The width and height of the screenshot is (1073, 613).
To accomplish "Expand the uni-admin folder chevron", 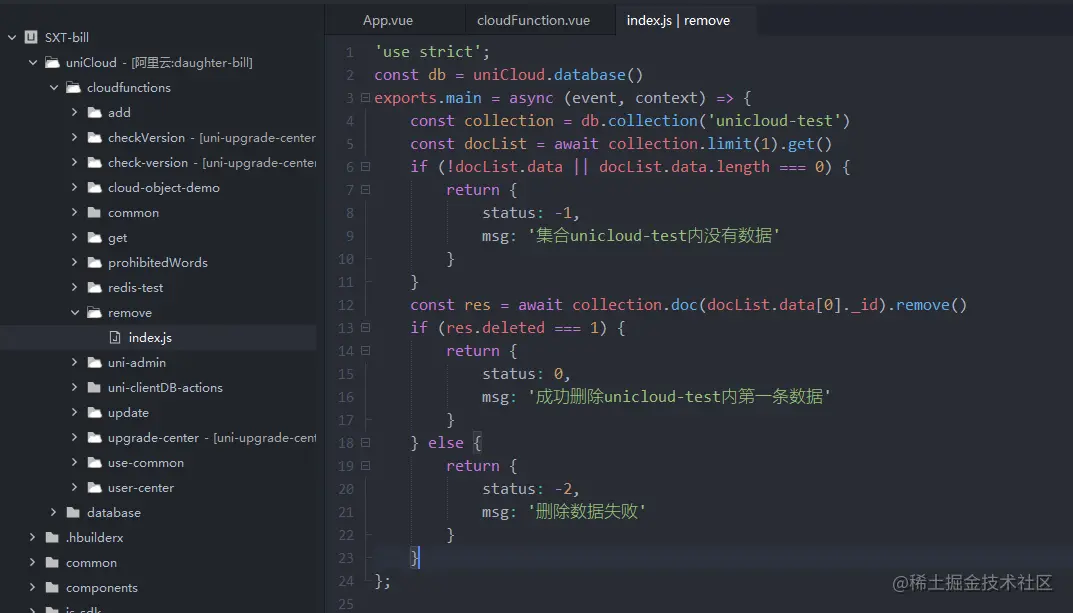I will (75, 363).
